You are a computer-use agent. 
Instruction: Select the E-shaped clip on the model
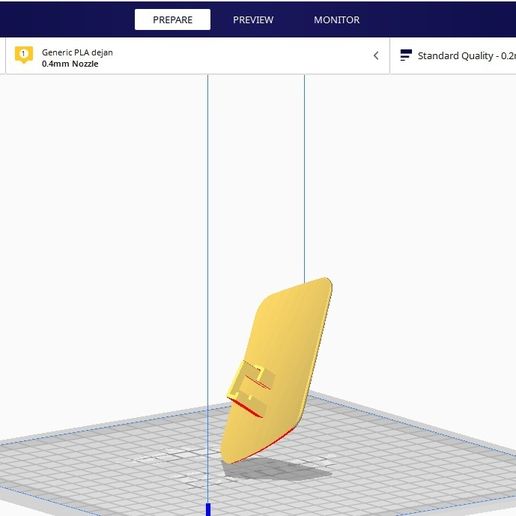[x=252, y=387]
